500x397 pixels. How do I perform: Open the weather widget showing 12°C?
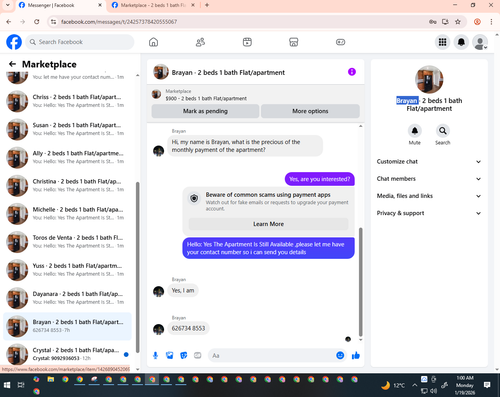pos(393,385)
